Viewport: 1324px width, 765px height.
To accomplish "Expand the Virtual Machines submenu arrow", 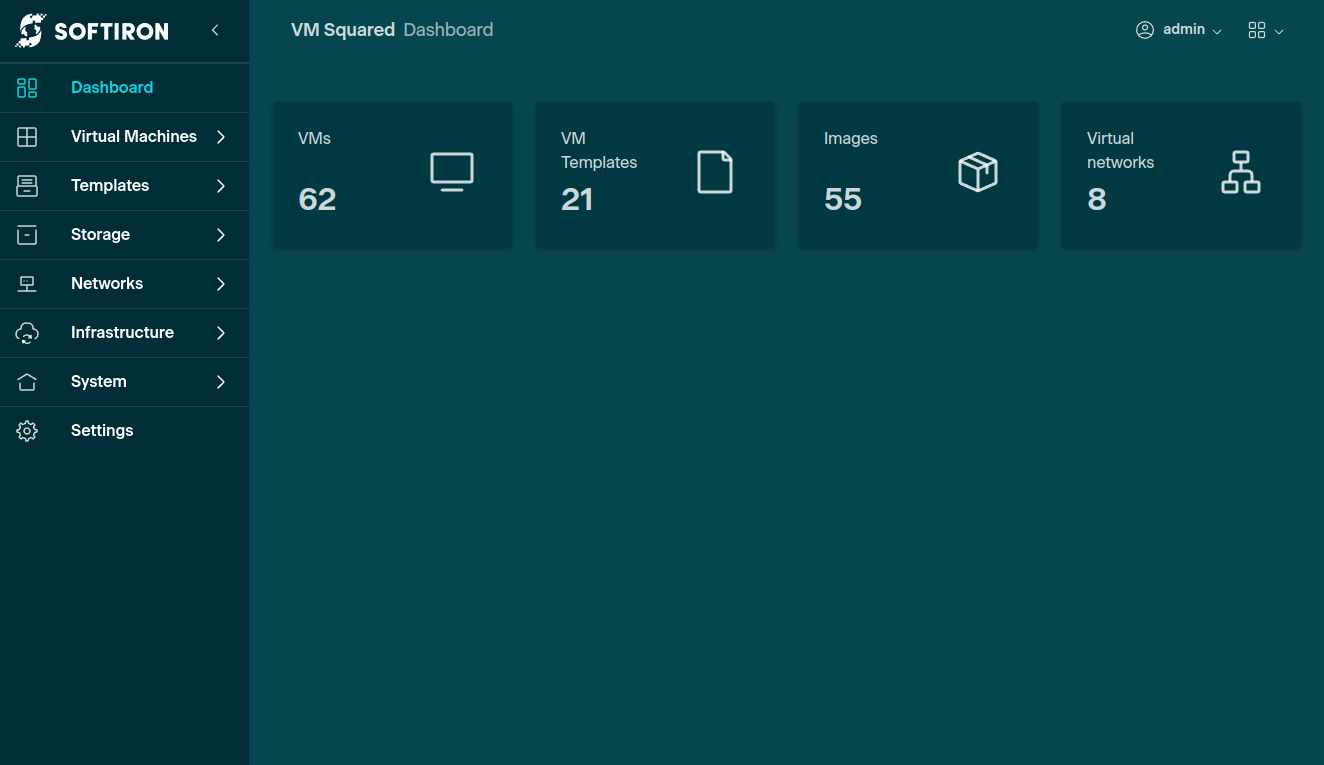I will 221,137.
